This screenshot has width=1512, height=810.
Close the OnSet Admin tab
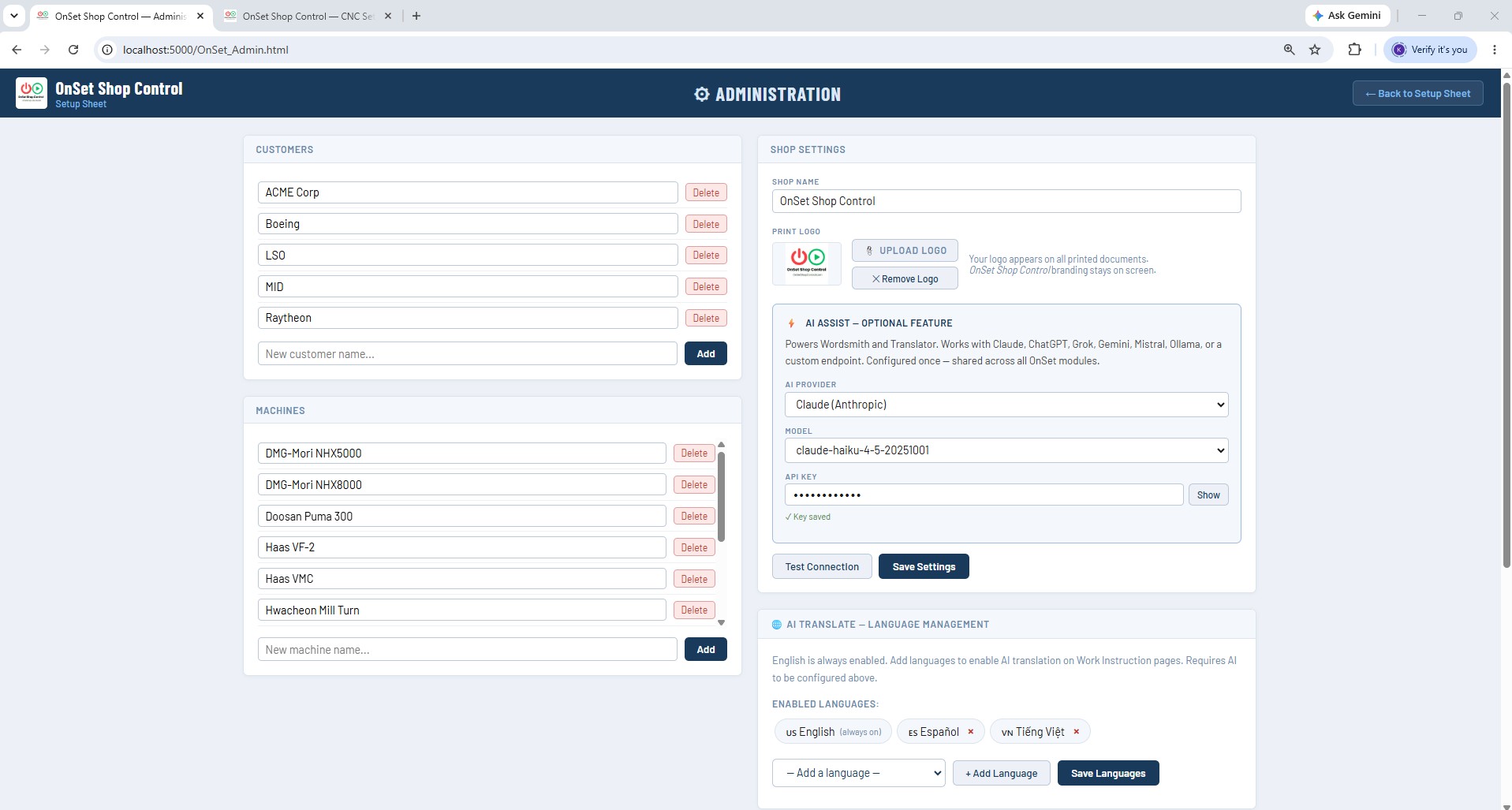pyautogui.click(x=200, y=16)
